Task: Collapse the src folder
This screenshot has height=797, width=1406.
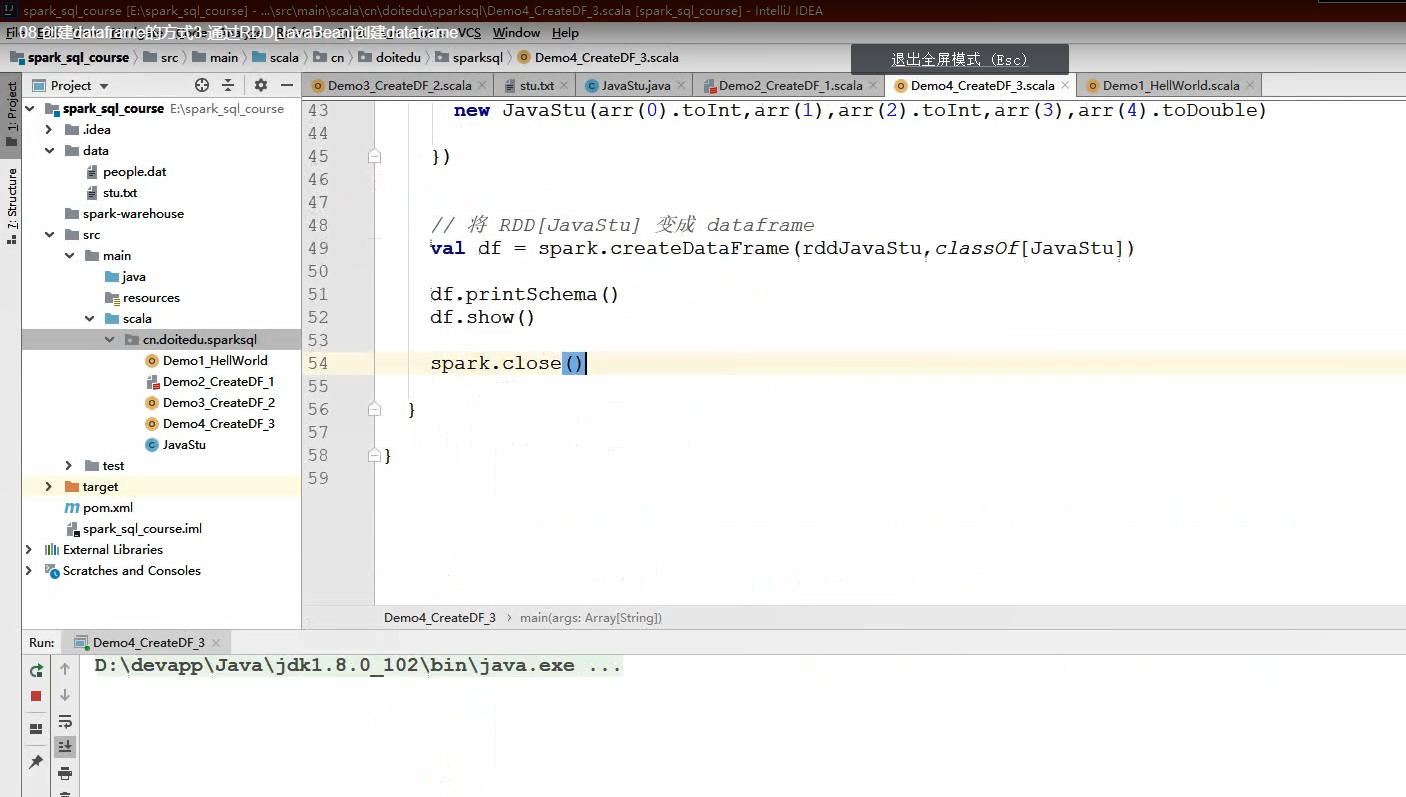Action: click(49, 235)
